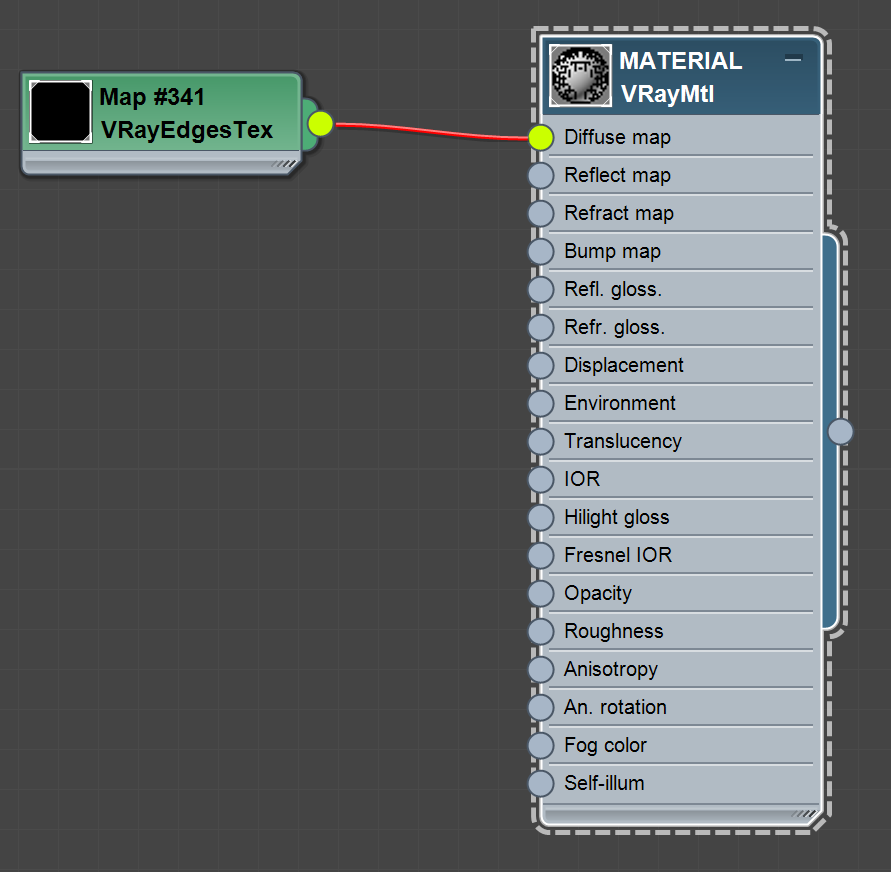The width and height of the screenshot is (891, 872).
Task: Click the VRayEdgesTex node output socket
Action: 320,124
